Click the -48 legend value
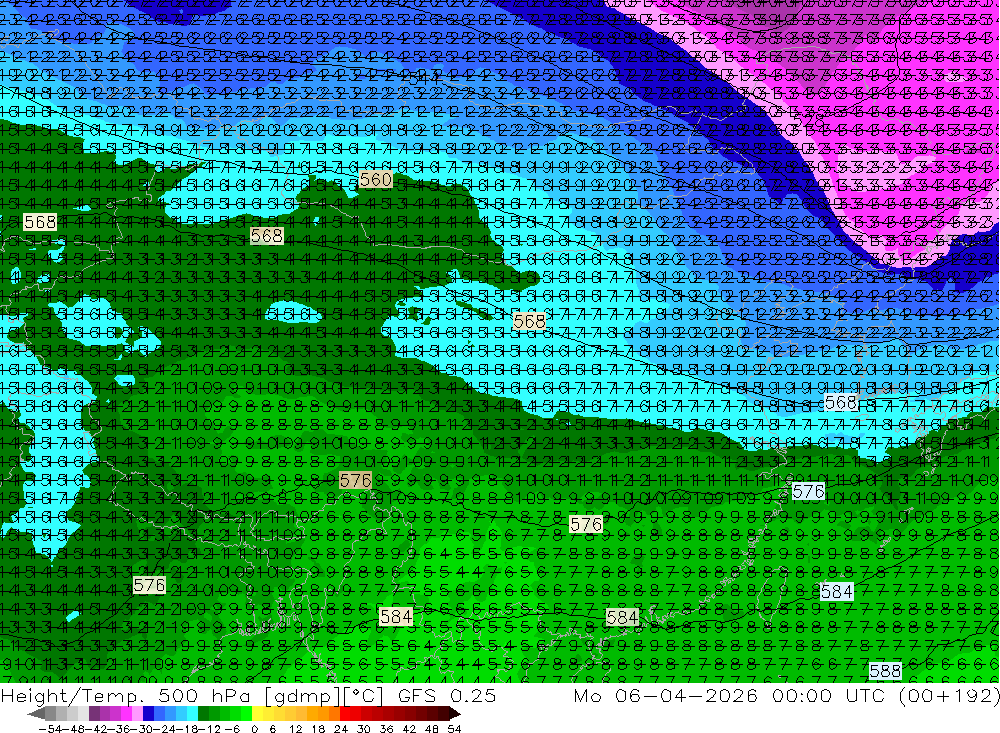 coord(73,729)
